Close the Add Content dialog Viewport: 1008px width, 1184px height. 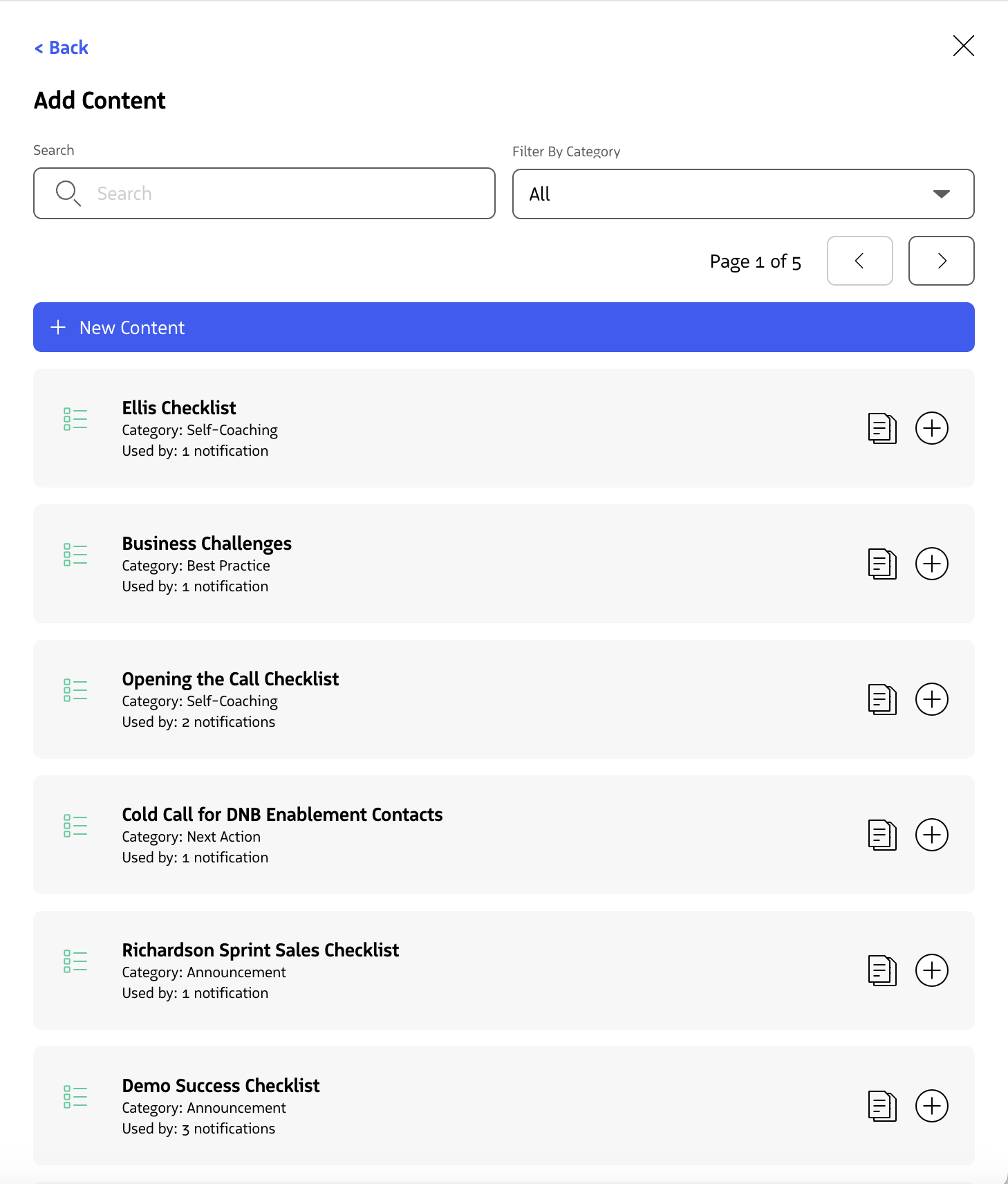963,46
